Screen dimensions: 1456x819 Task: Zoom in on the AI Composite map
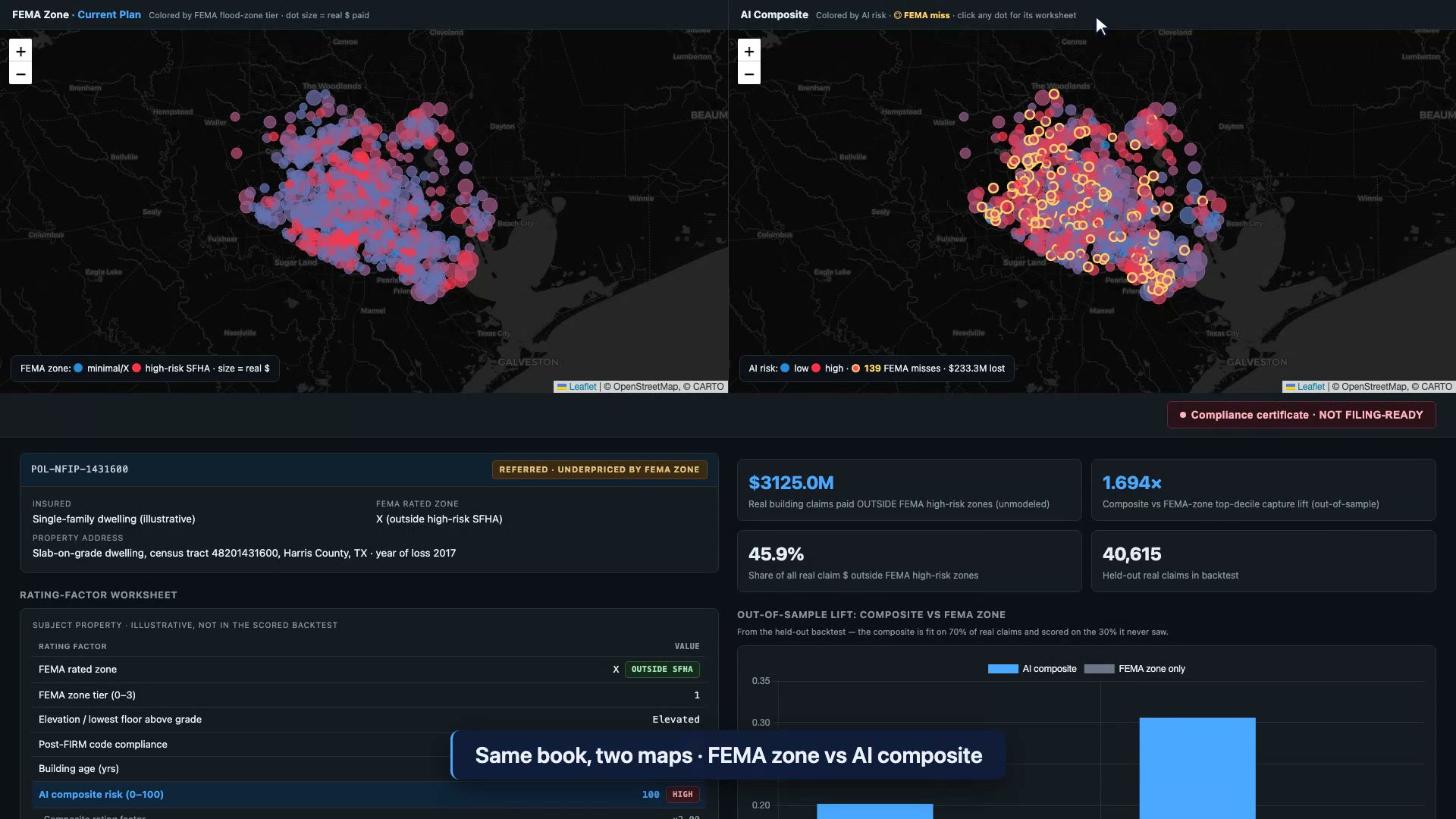tap(748, 51)
